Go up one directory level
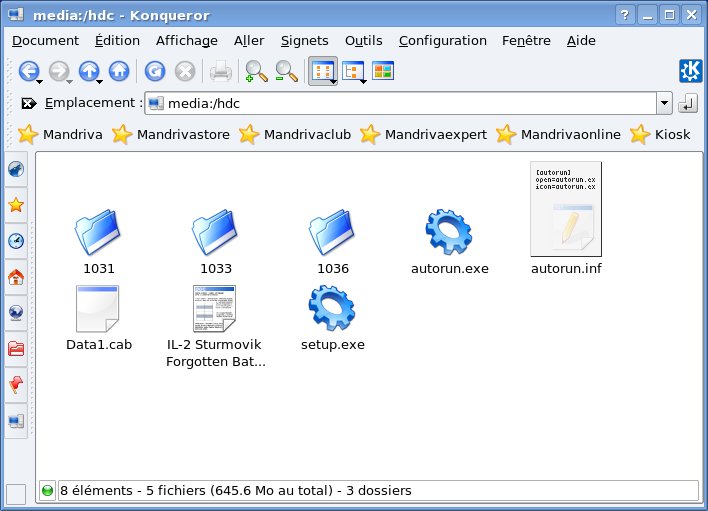Screen dimensions: 708x511 89,71
